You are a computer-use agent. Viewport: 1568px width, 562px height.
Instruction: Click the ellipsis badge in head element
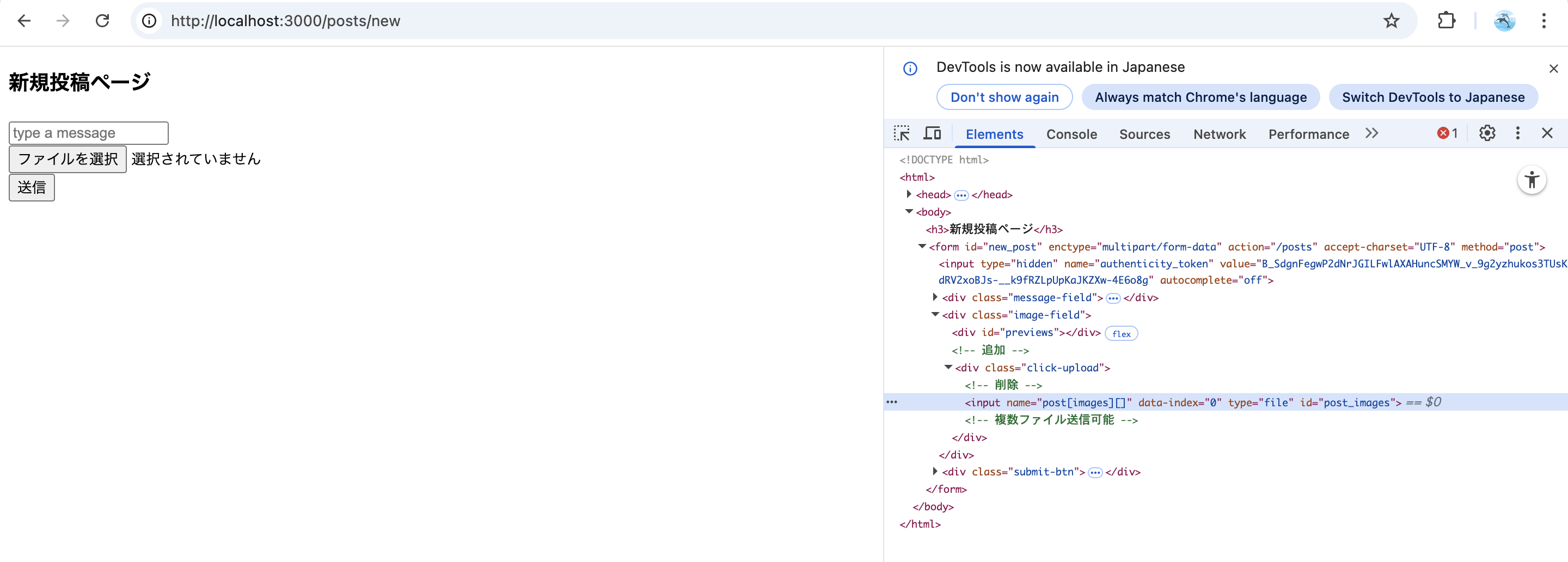(x=961, y=196)
